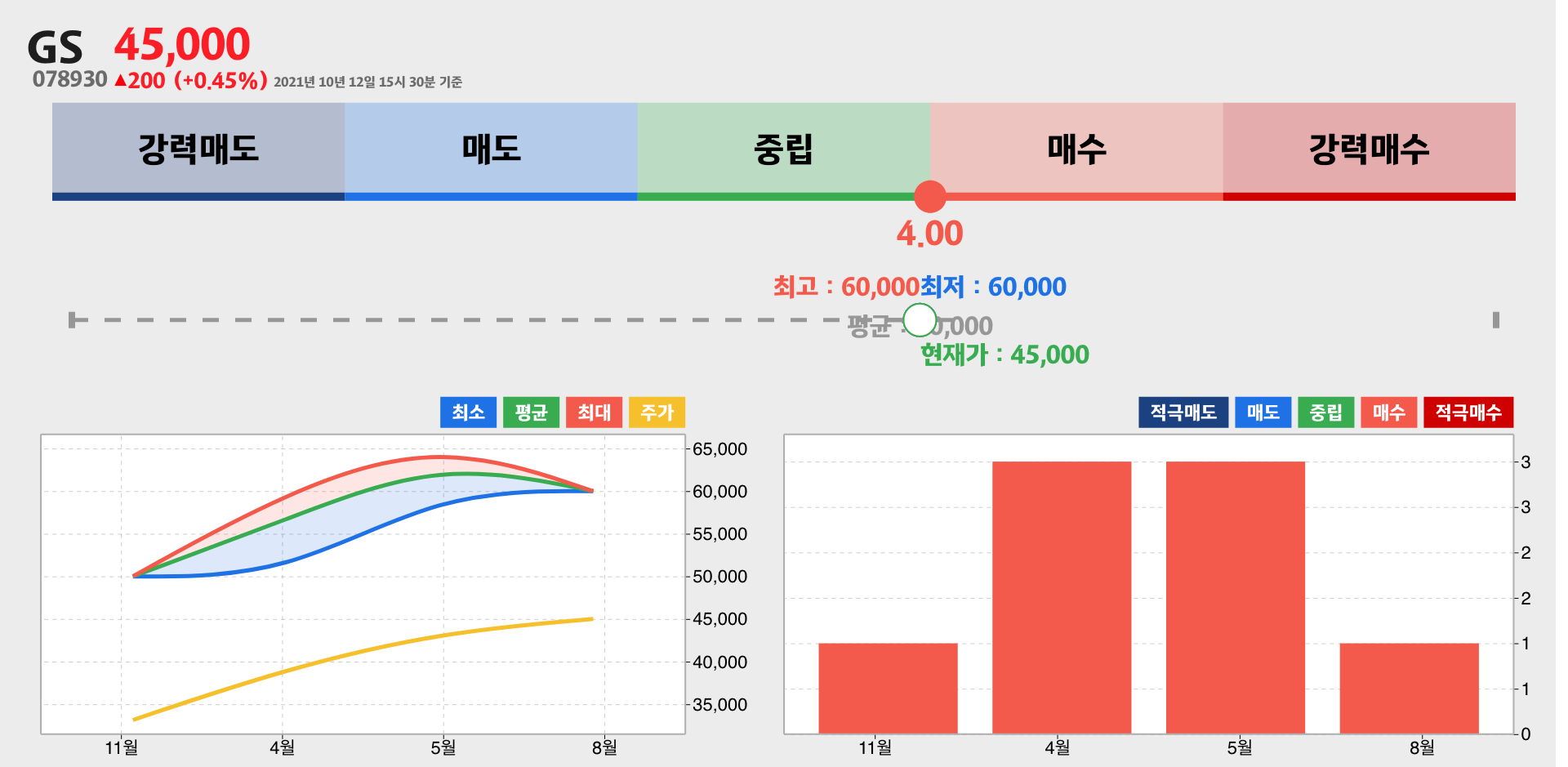Click the 5월 bar in the opinion chart
Screen dimensions: 1568x767
point(1236,598)
